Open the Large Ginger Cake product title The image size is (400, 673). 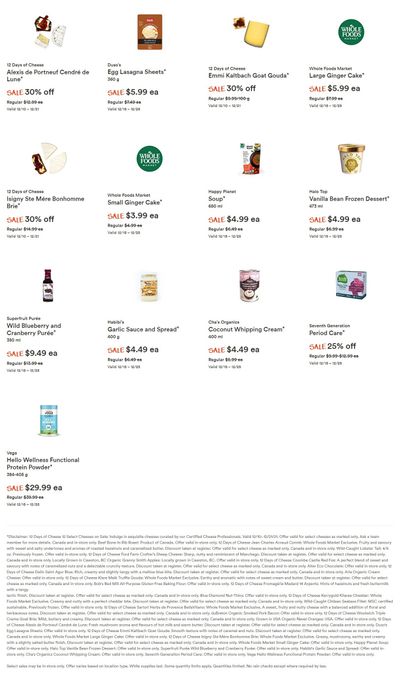pyautogui.click(x=337, y=76)
